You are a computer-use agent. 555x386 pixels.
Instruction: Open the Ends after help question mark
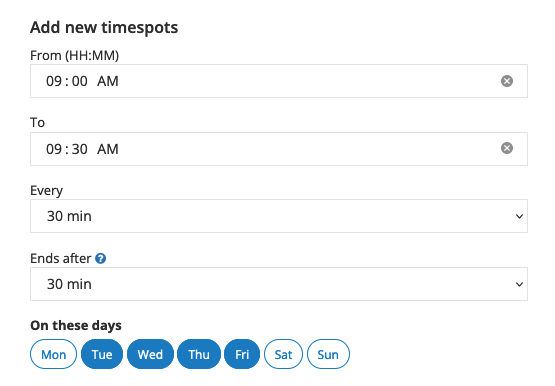pos(101,259)
